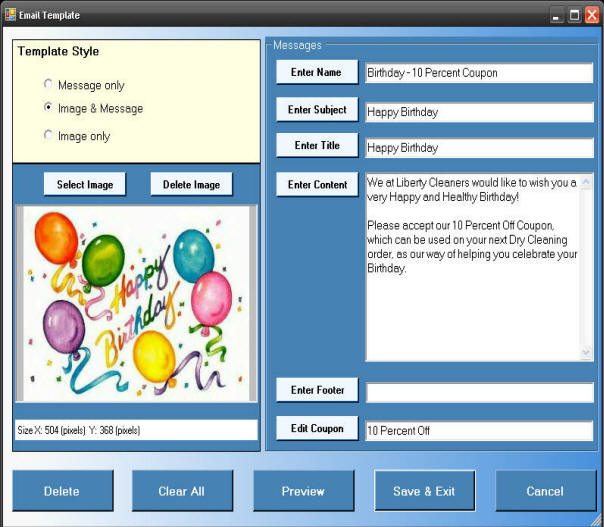
Task: Click the Enter Footer button
Action: tap(316, 390)
